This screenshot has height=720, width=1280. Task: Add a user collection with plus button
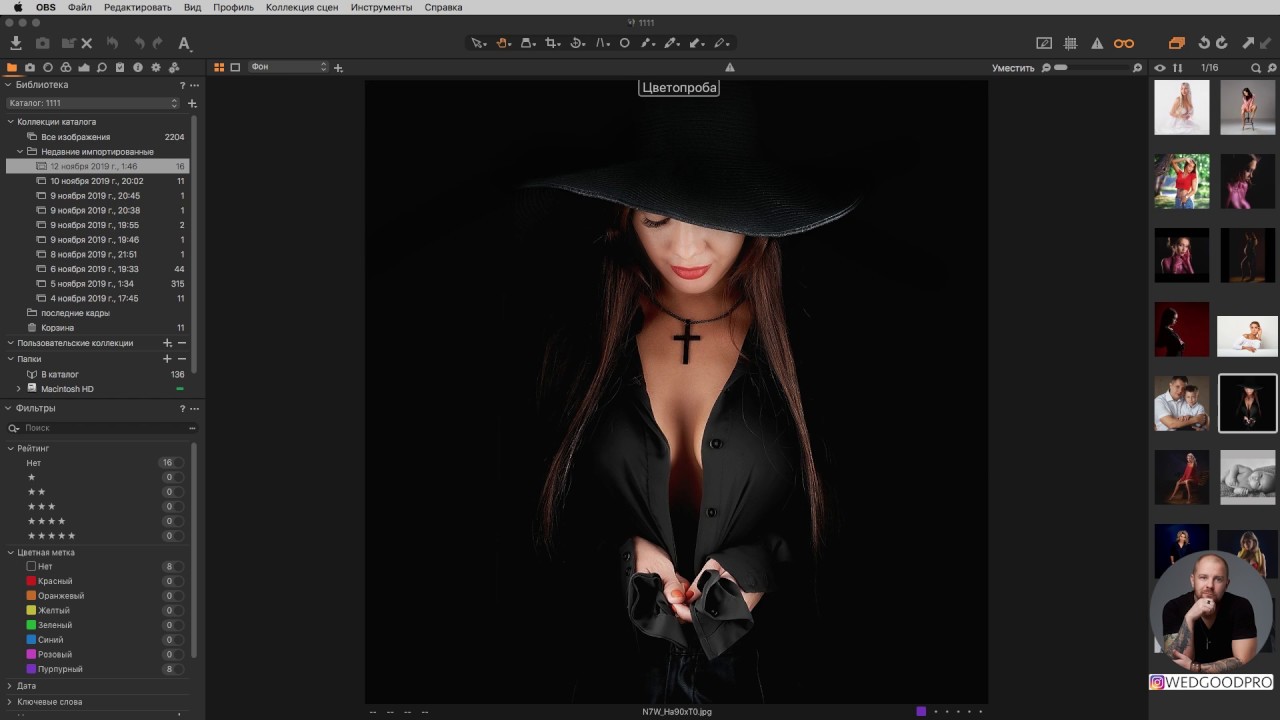click(x=167, y=343)
